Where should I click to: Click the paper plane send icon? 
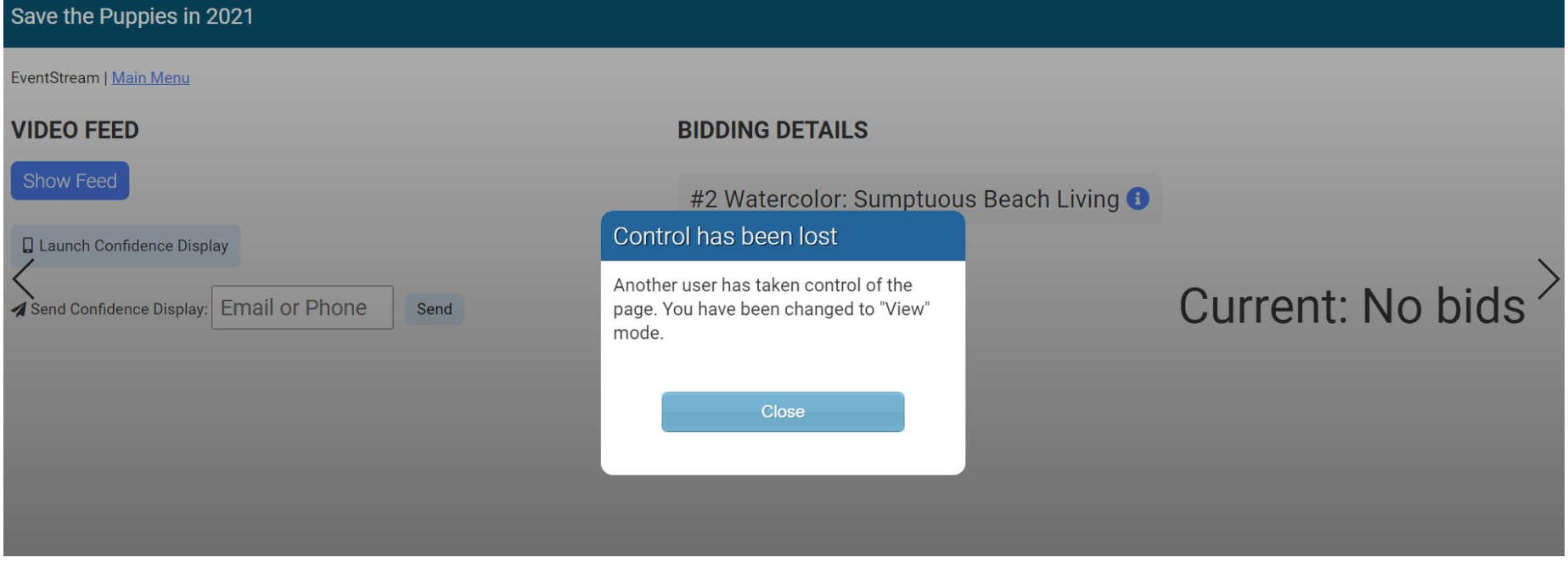(x=19, y=309)
